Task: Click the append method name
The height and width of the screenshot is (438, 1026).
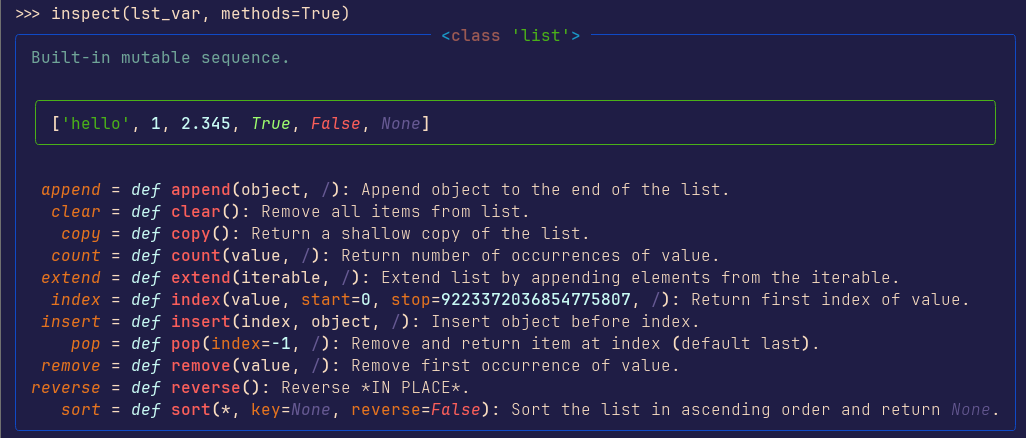Action: pyautogui.click(x=71, y=191)
